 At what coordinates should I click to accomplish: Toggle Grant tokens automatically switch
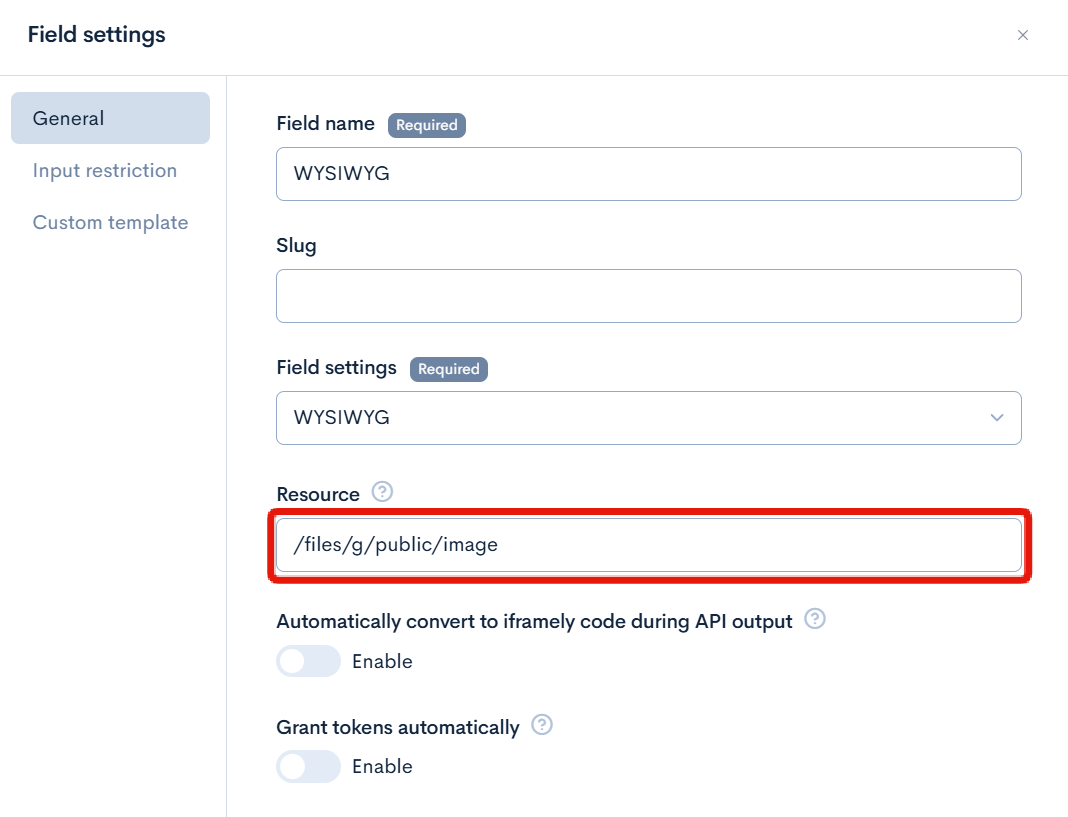click(x=308, y=767)
